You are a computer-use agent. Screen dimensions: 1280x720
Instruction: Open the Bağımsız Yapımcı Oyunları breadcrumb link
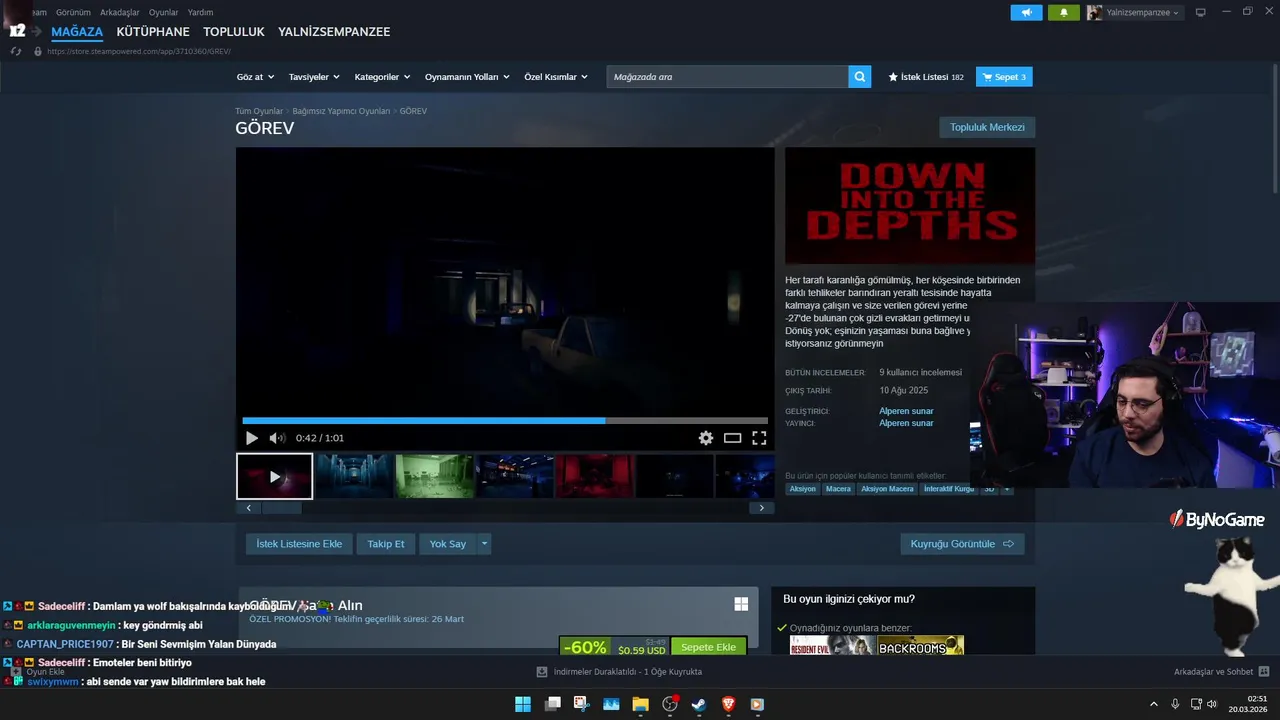click(341, 111)
